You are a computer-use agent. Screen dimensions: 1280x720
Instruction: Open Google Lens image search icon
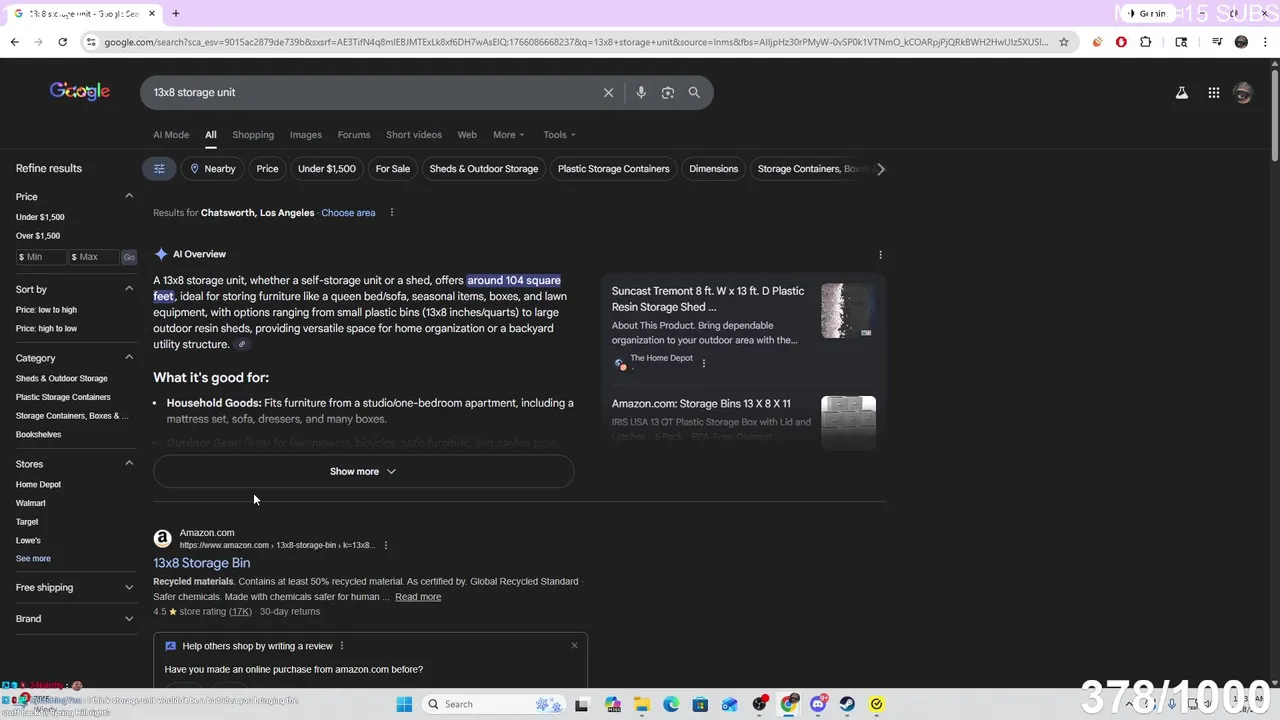coord(668,92)
